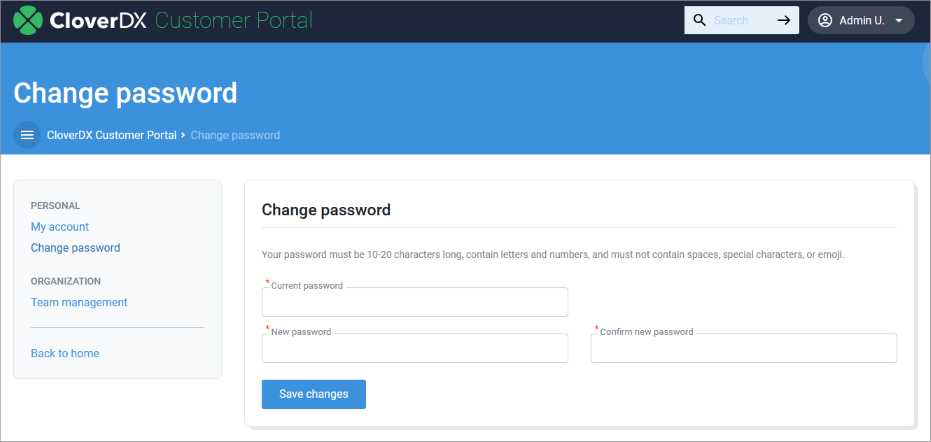
Task: Expand the Admin U. dropdown arrow
Action: click(x=899, y=21)
